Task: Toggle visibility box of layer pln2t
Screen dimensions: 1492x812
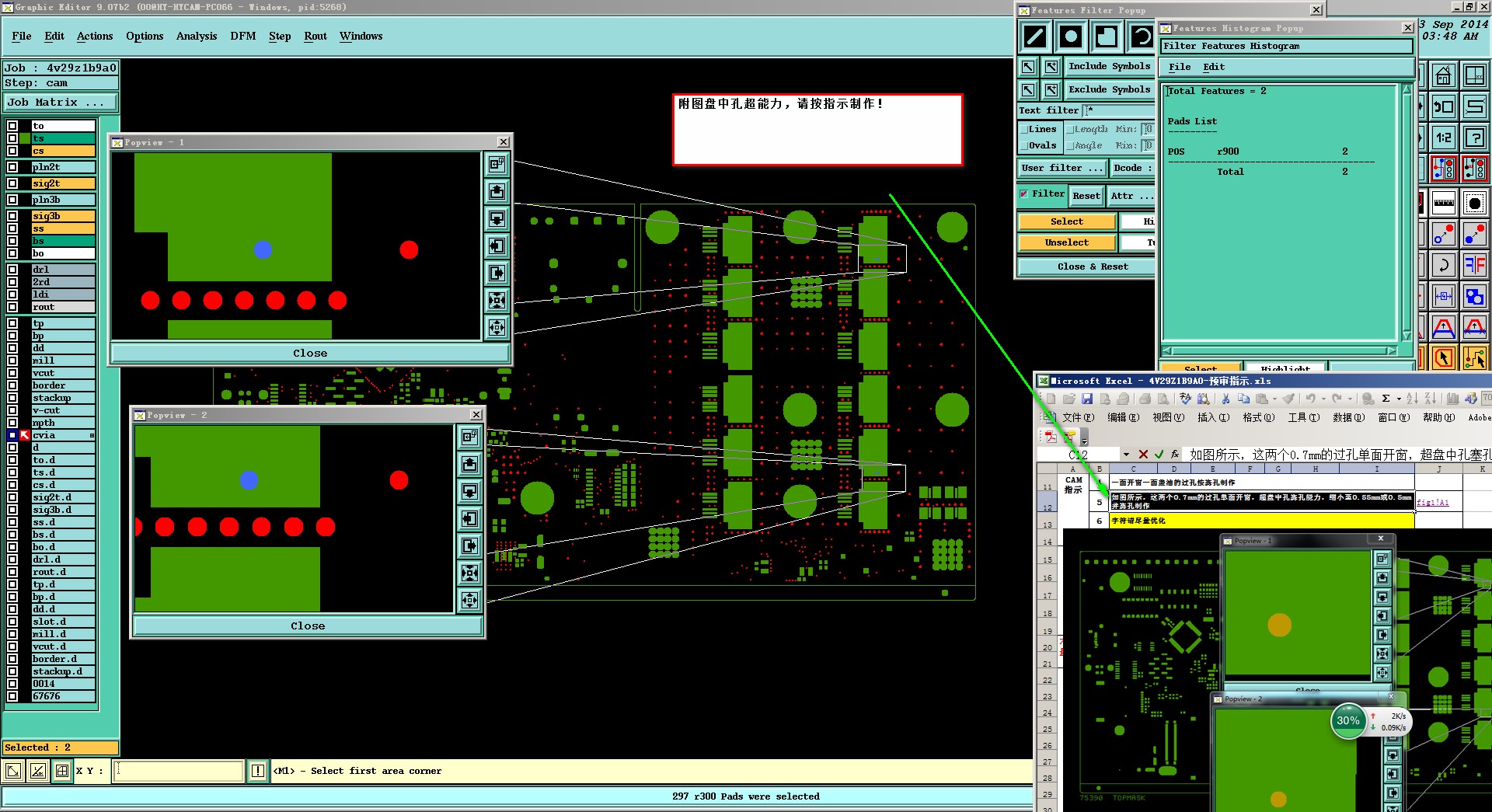Action: pos(12,167)
